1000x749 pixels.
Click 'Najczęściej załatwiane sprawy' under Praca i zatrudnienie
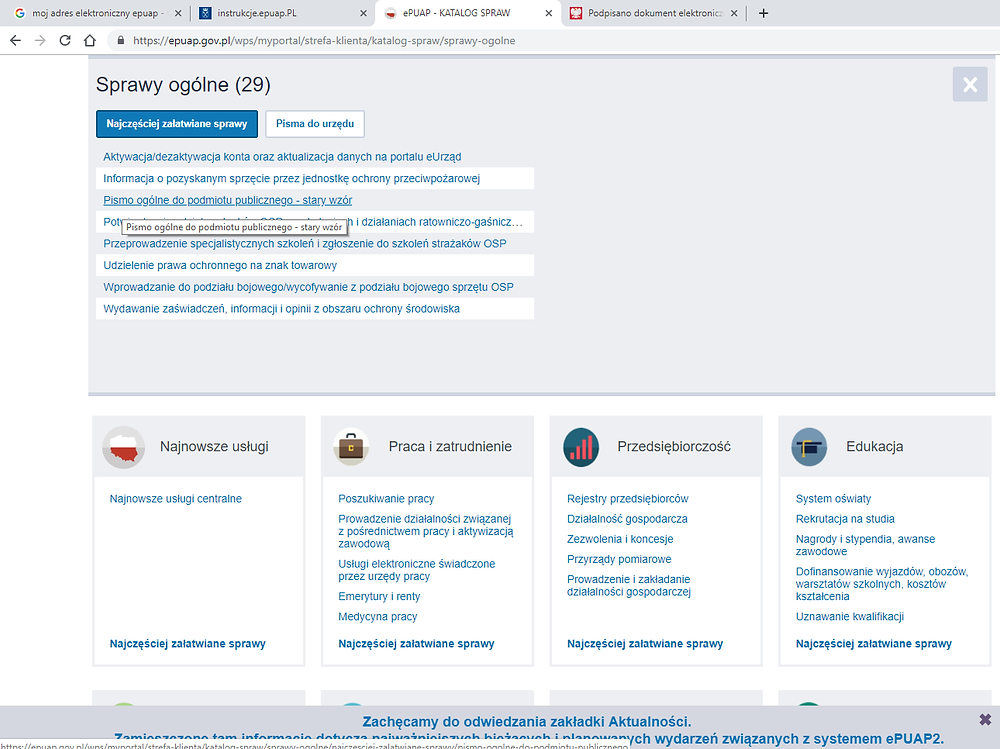point(416,644)
